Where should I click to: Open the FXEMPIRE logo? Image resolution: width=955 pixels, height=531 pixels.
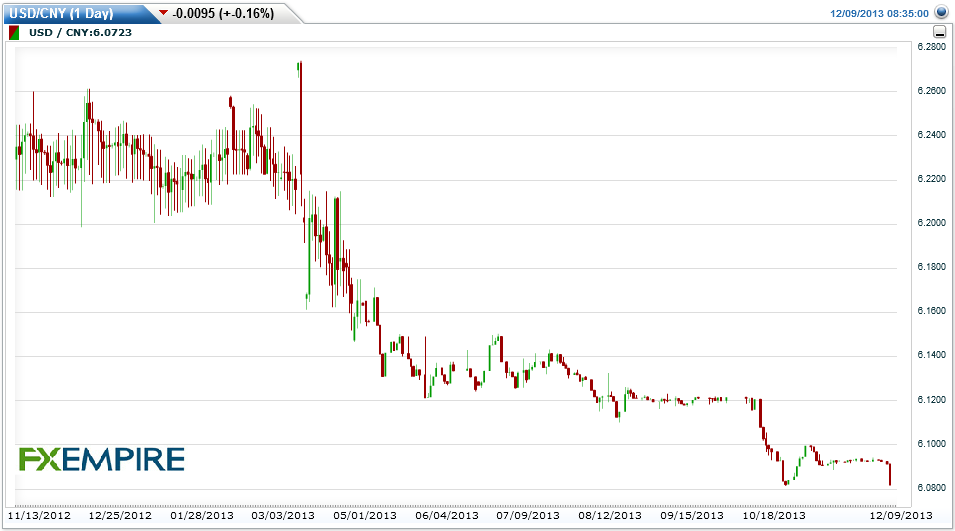[102, 460]
